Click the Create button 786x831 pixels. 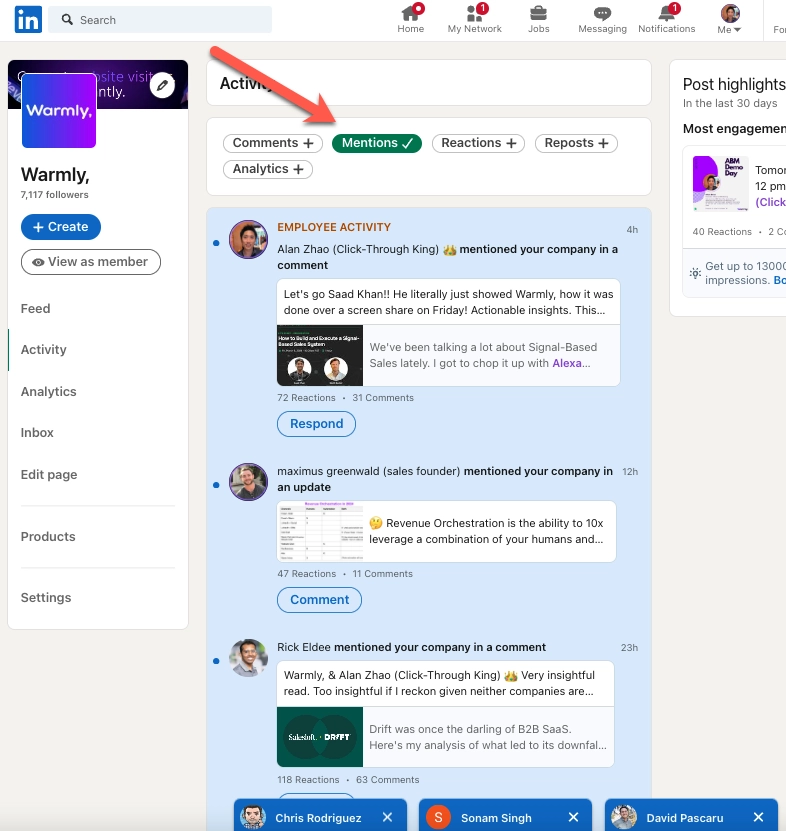(60, 227)
